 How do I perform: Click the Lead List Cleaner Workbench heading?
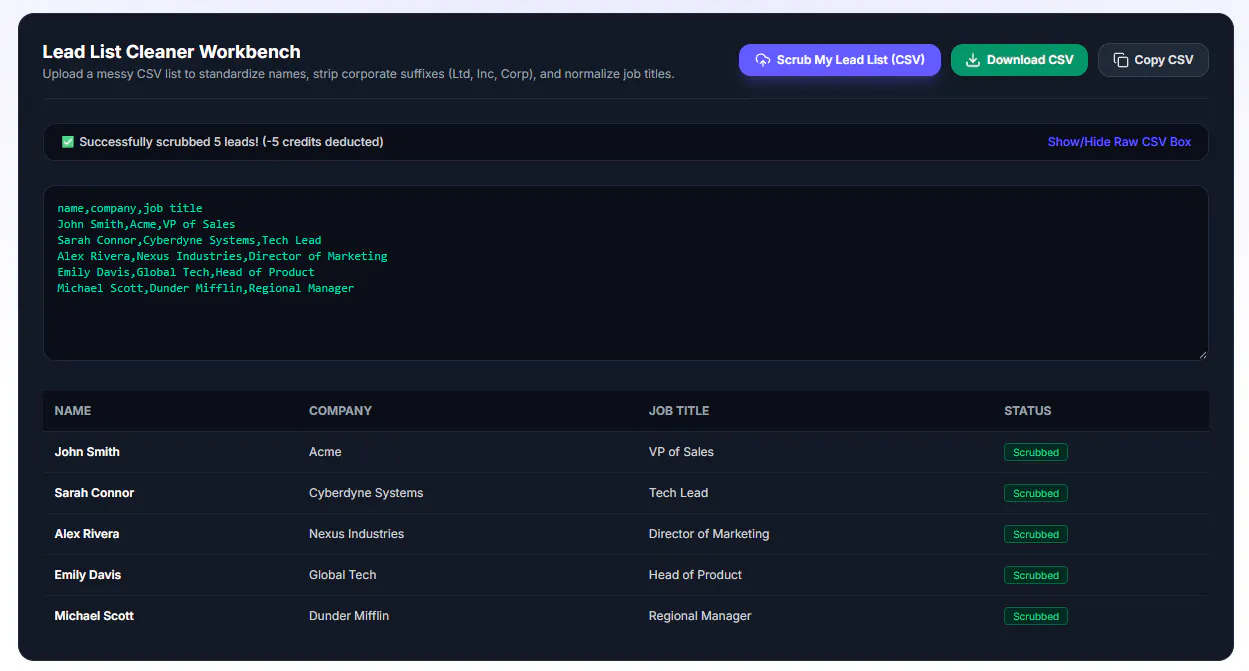[x=171, y=52]
